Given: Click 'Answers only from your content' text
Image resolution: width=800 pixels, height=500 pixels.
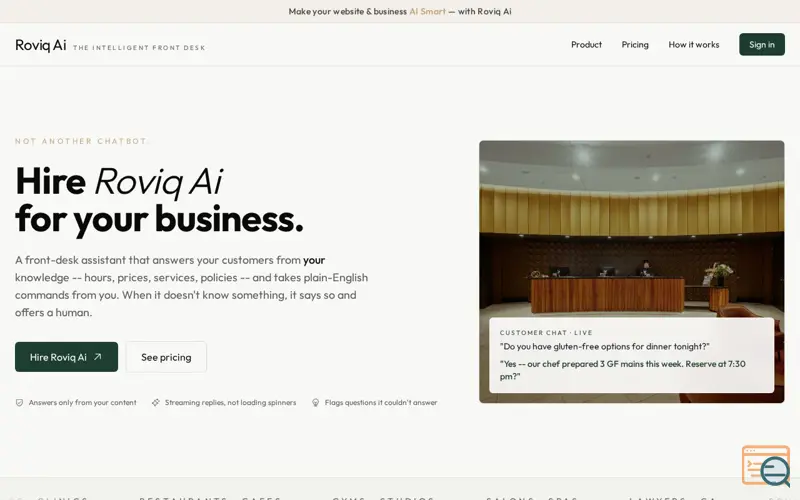Looking at the screenshot, I should [82, 403].
